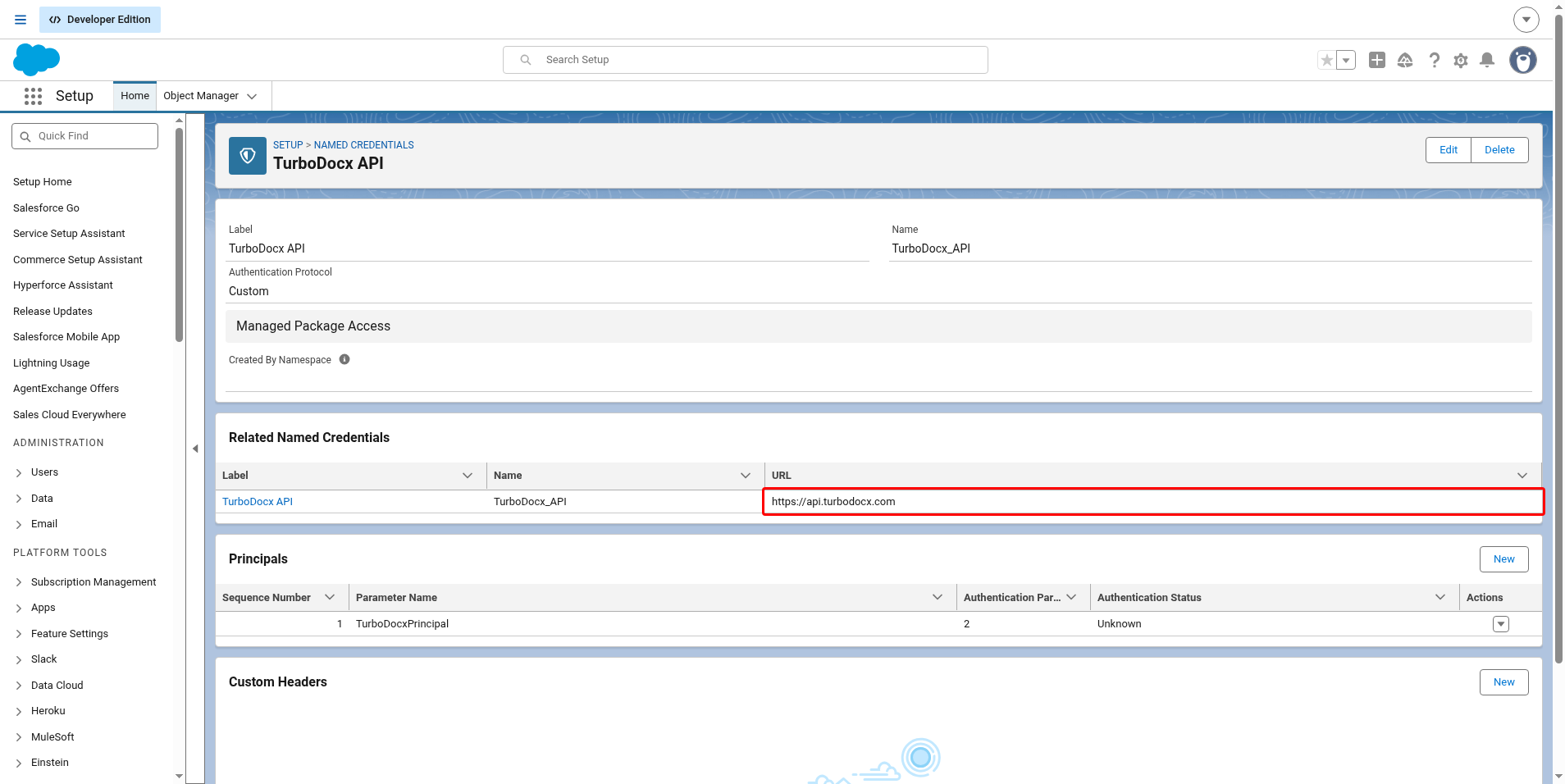Open the Trailhead guidance icon

pyautogui.click(x=1405, y=60)
